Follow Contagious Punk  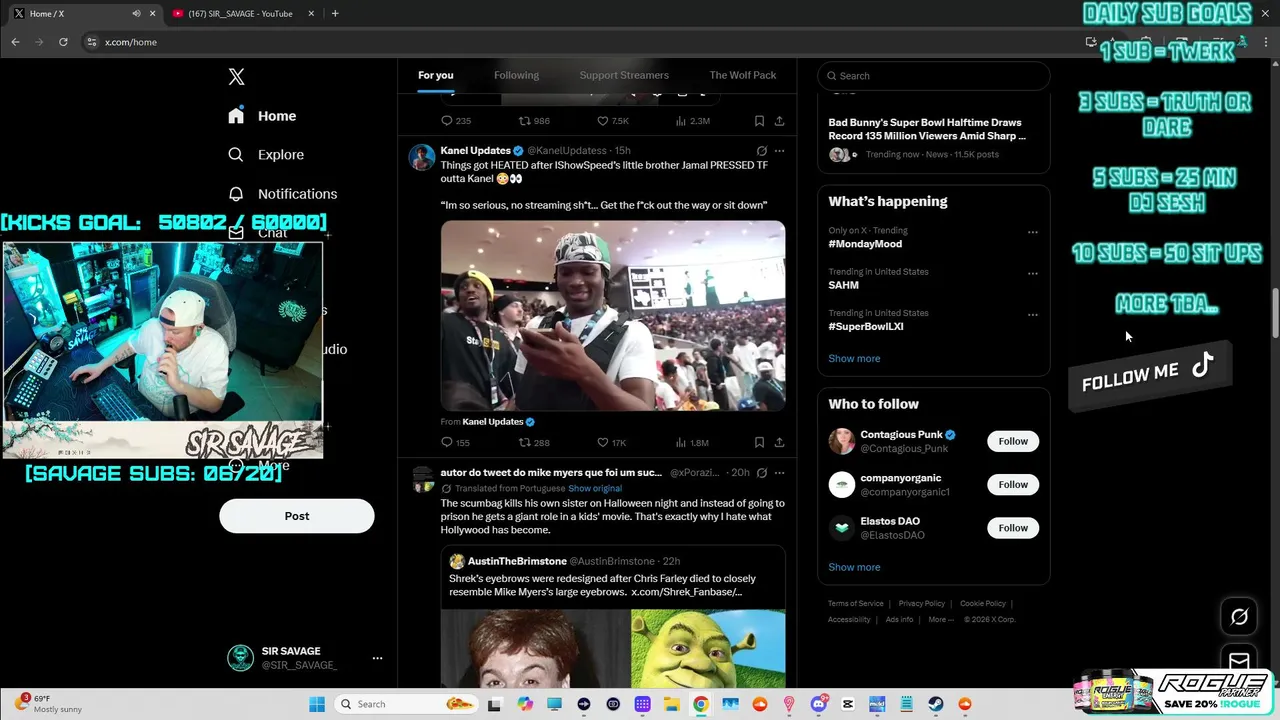click(x=1013, y=441)
